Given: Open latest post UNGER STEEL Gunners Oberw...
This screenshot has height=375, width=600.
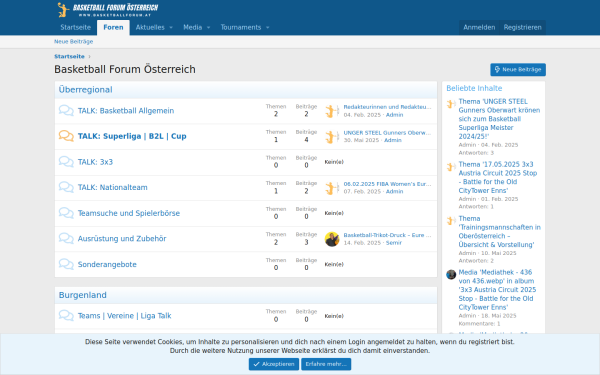Looking at the screenshot, I should pos(387,133).
